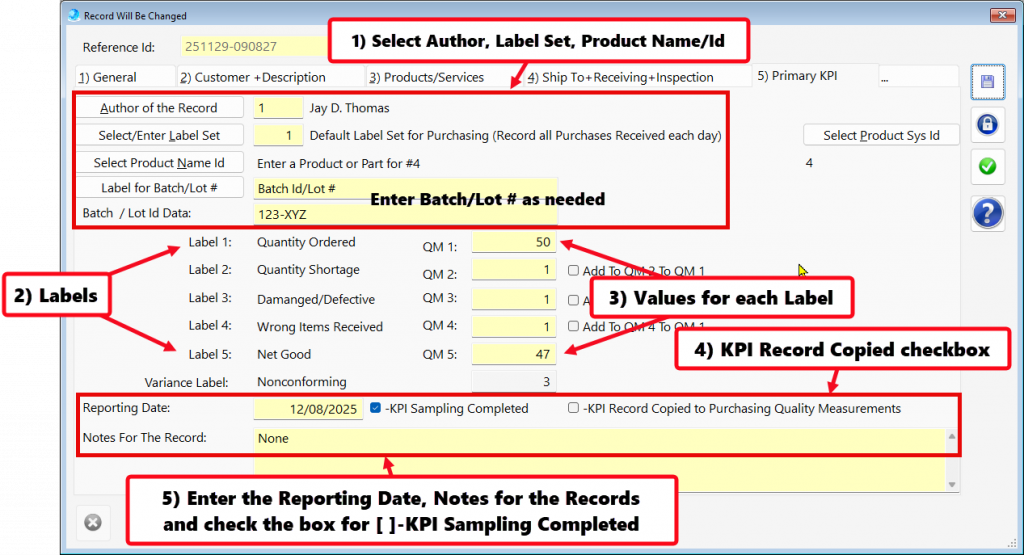Click the green checkmark accept icon
The image size is (1024, 555).
click(987, 166)
